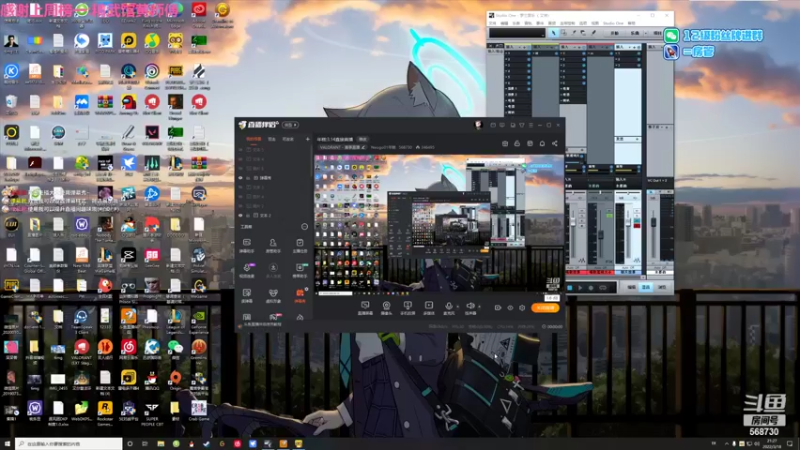Click the second mixer channel fader in Studio One
The image size is (800, 450).
(x=601, y=235)
